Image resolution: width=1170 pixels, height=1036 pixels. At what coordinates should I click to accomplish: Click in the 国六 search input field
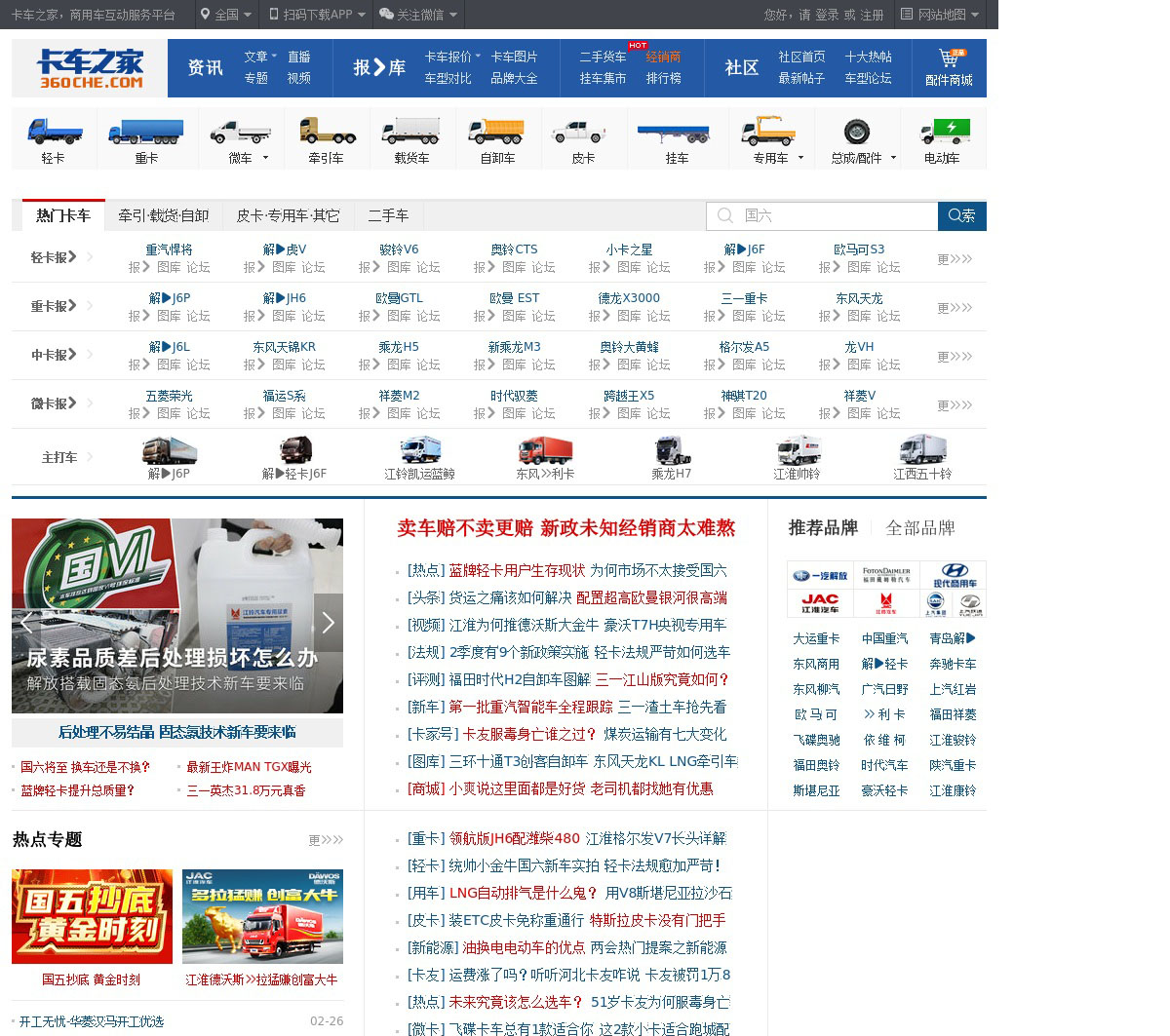[822, 215]
